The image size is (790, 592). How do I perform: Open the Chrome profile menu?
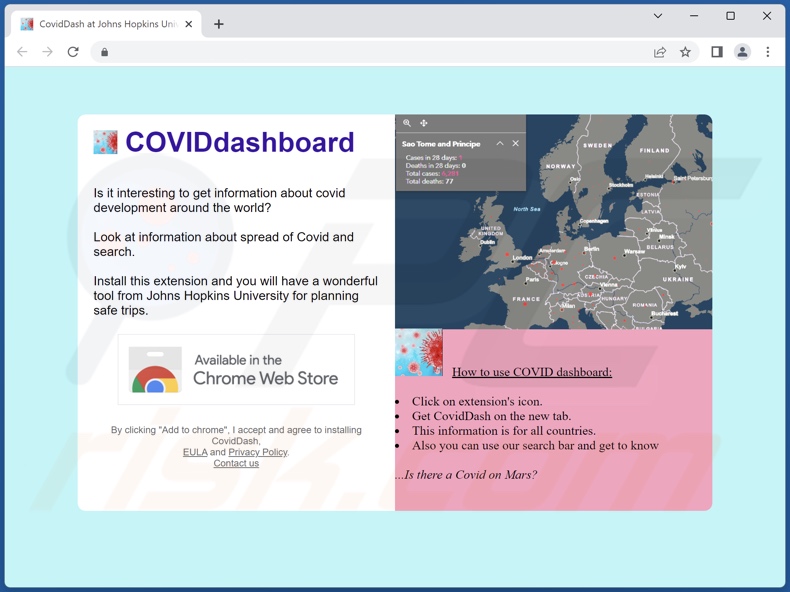click(742, 52)
